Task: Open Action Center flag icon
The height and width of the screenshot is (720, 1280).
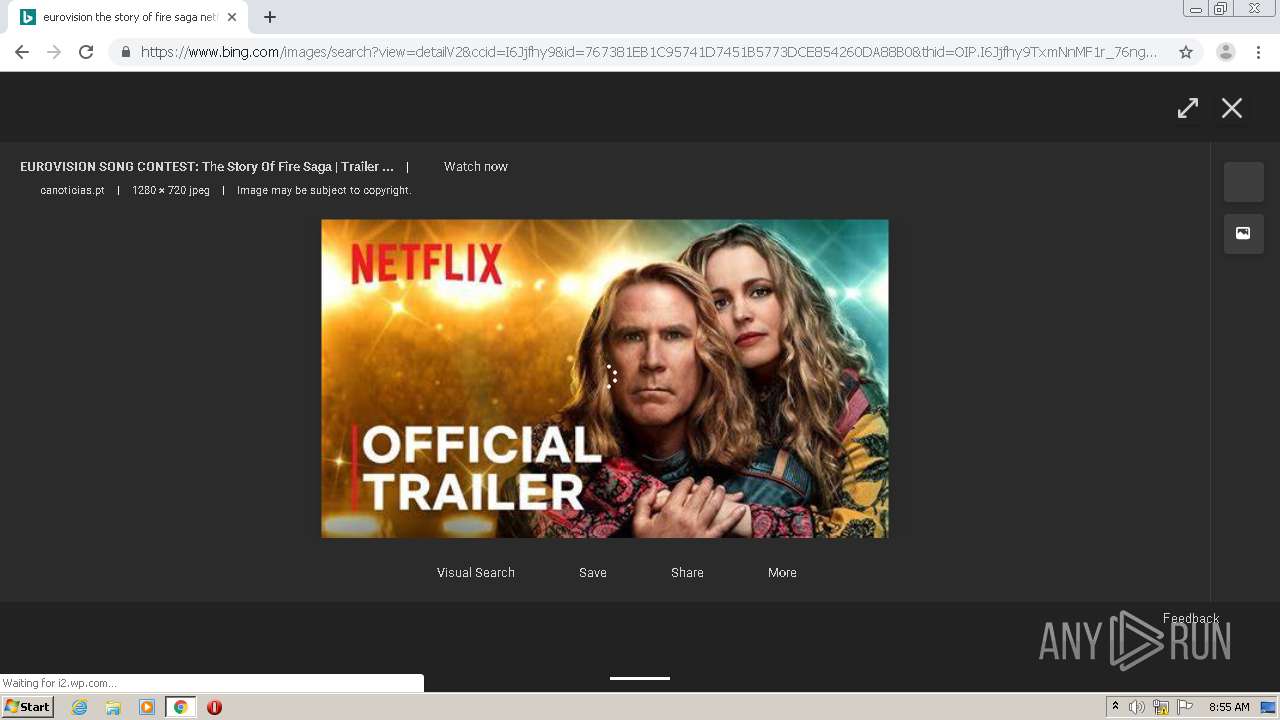Action: tap(1185, 707)
